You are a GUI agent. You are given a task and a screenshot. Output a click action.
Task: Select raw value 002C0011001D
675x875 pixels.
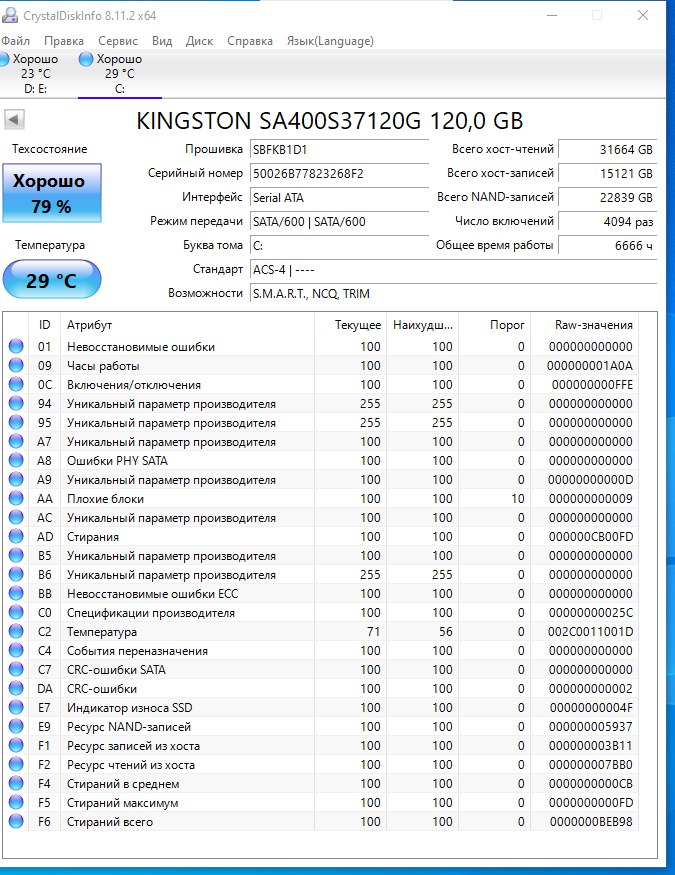[x=590, y=632]
